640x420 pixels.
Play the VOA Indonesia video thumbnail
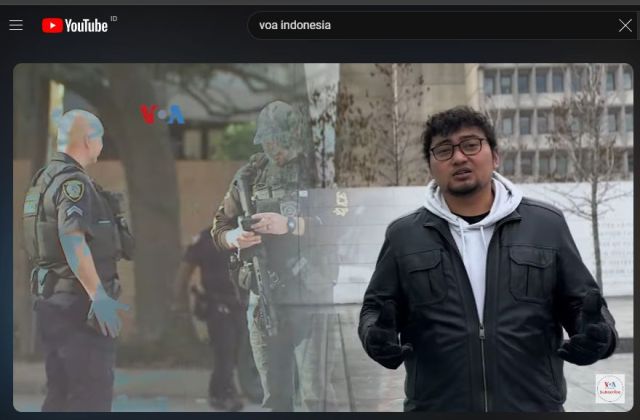(323, 237)
